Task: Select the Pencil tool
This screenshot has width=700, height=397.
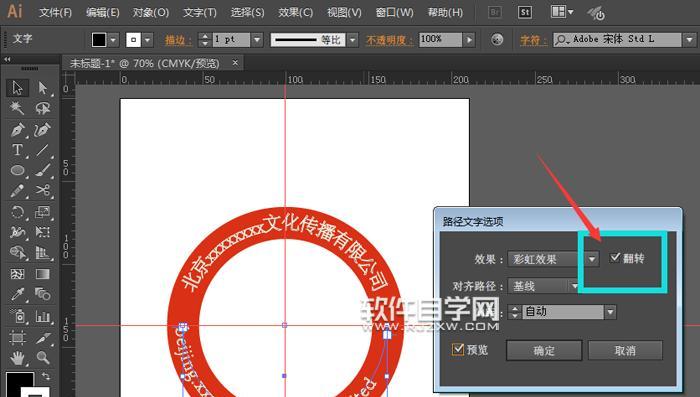Action: tap(17, 191)
